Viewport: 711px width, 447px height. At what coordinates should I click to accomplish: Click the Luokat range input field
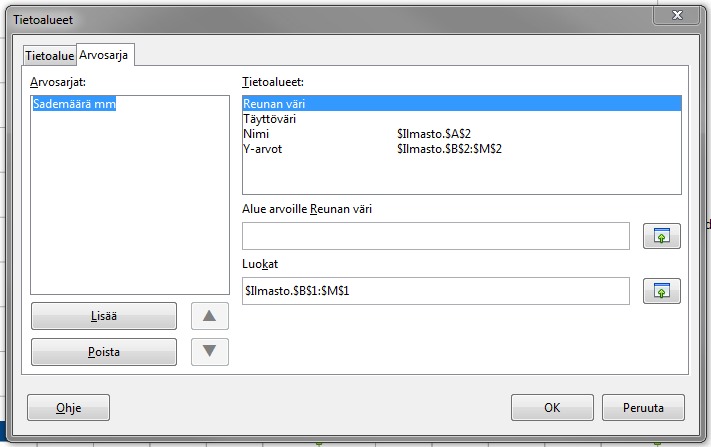[x=435, y=290]
